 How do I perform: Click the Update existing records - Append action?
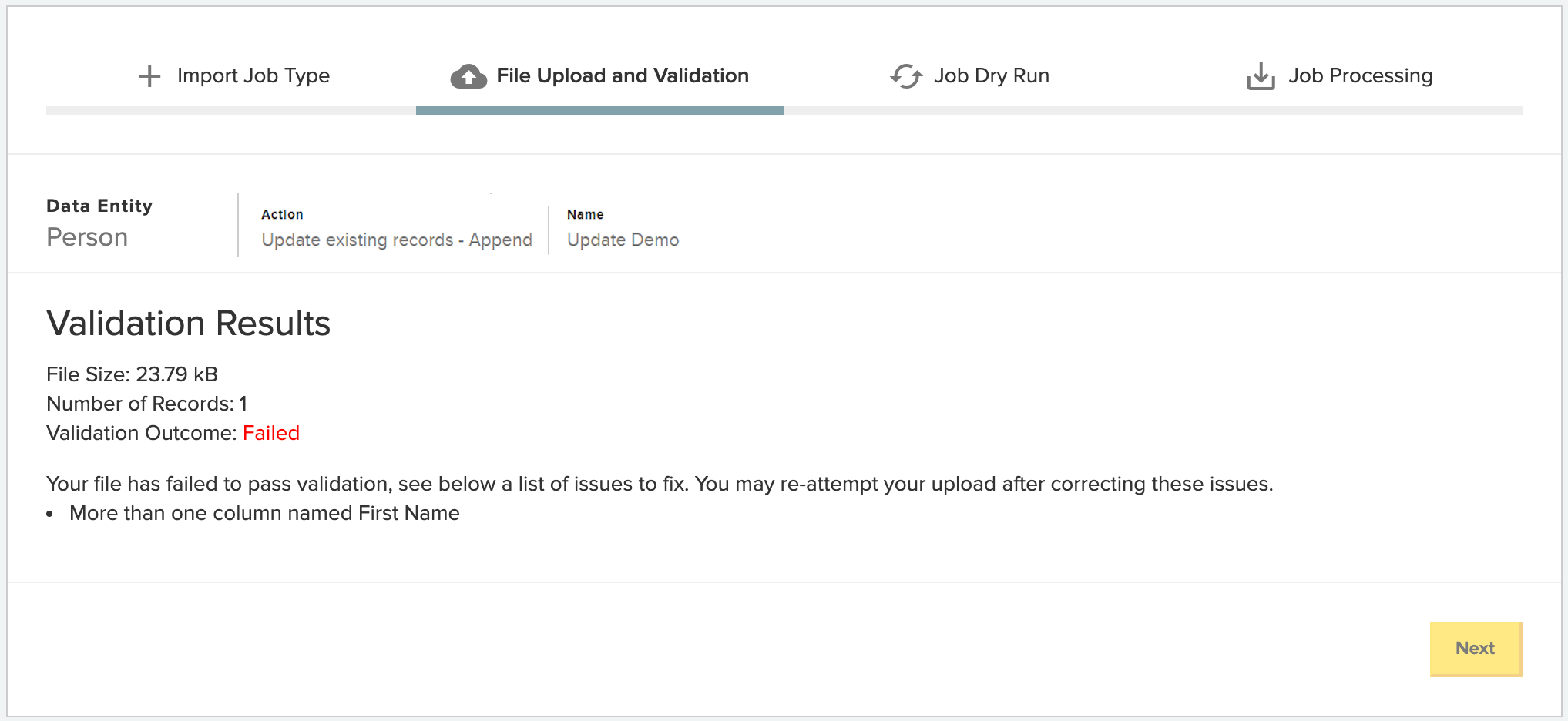coord(397,240)
